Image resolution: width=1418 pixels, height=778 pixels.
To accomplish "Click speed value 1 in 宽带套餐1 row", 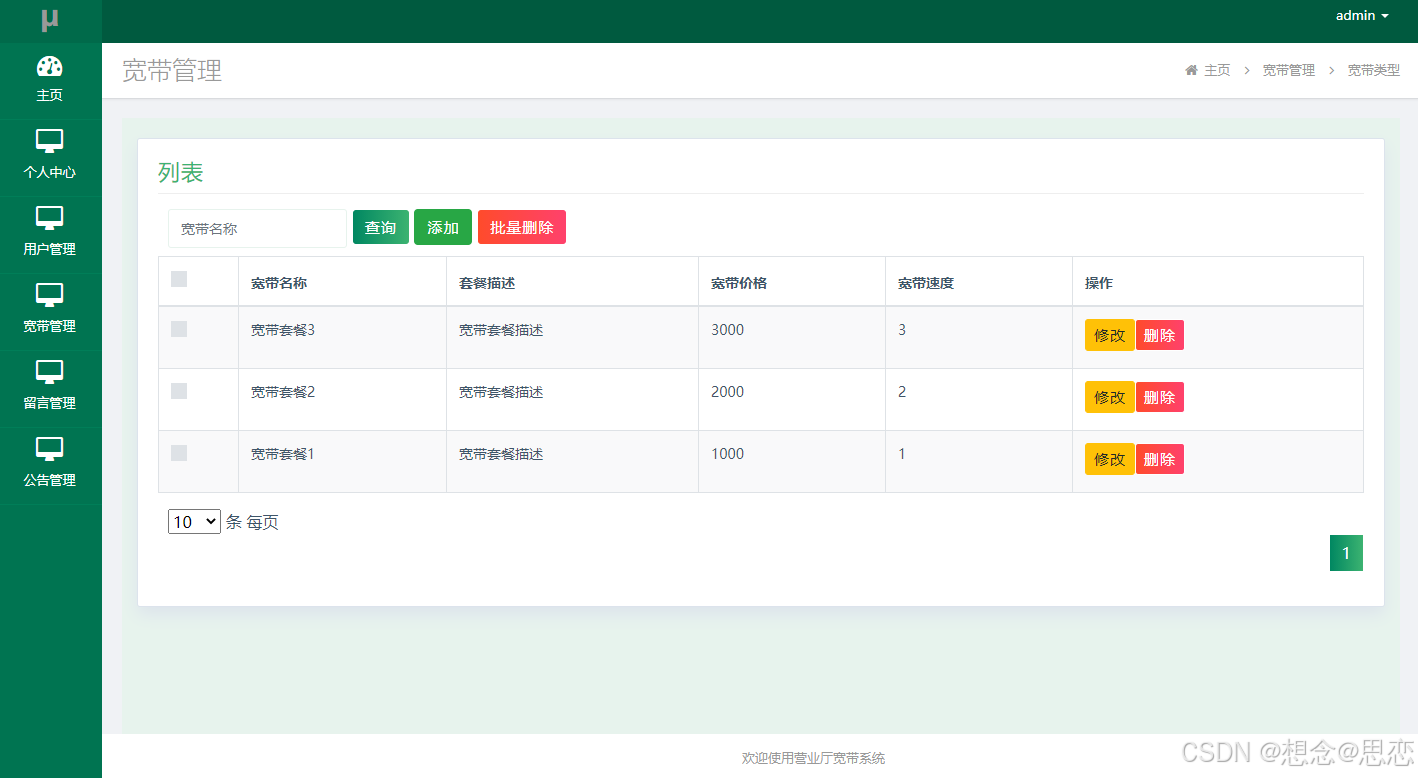I will 902,454.
